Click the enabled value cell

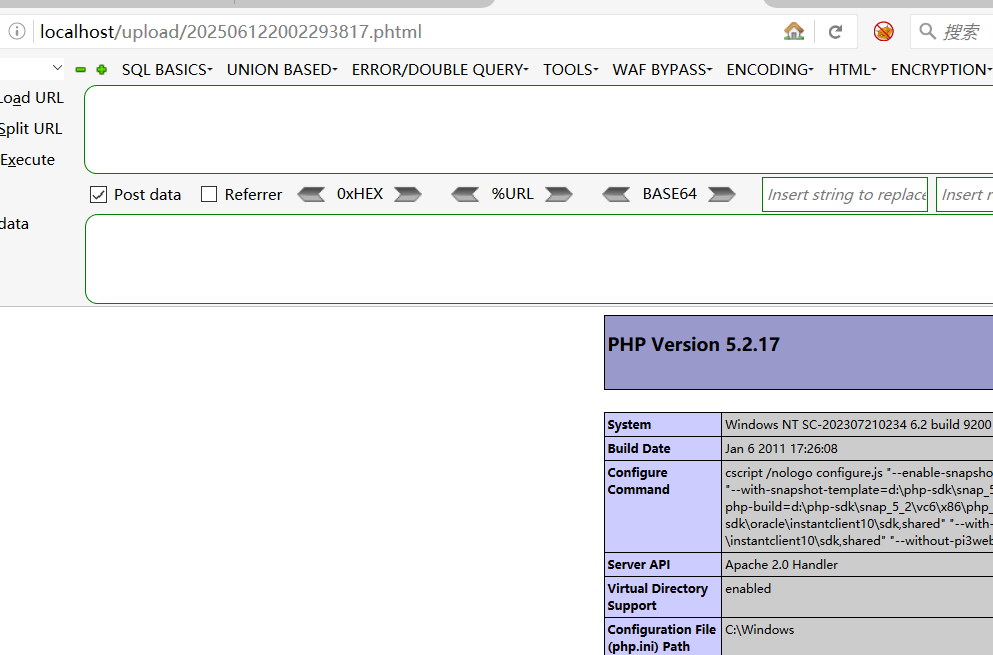(748, 588)
